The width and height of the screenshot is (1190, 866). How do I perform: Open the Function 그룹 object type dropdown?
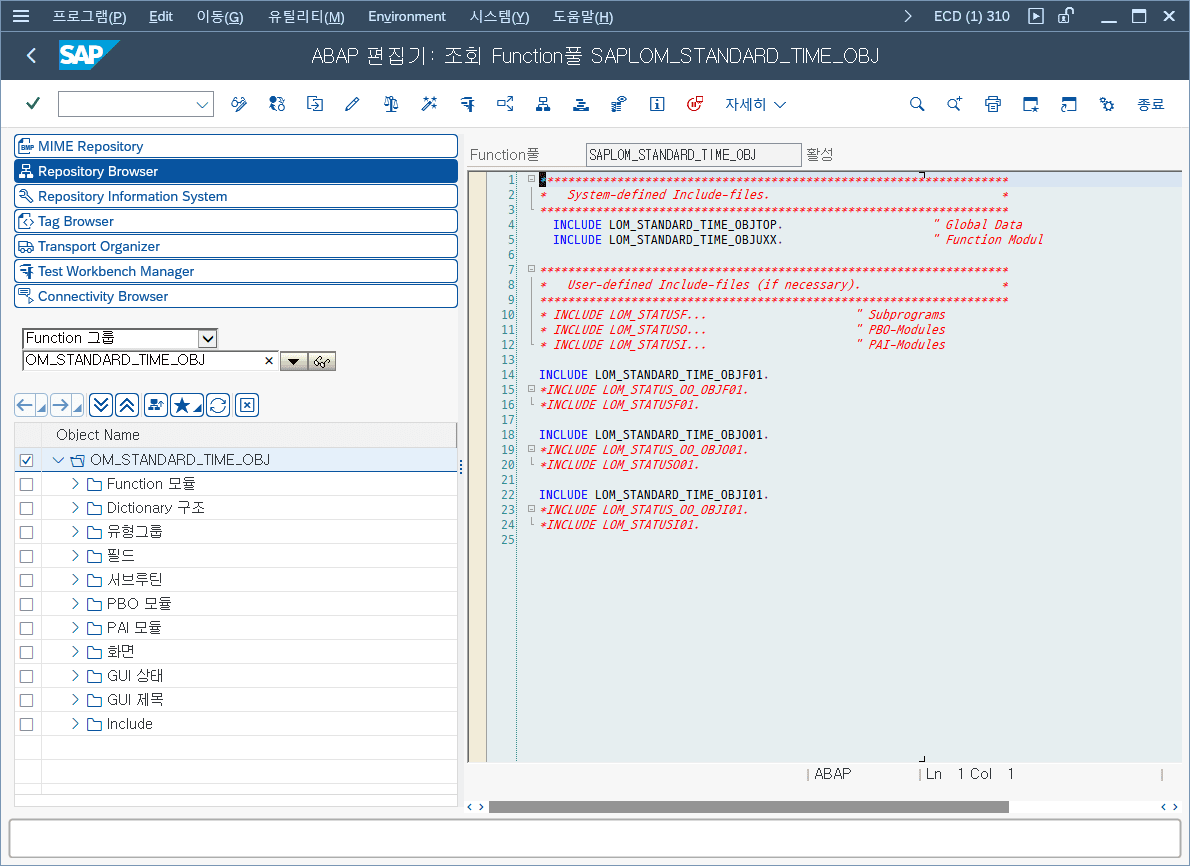coord(207,339)
